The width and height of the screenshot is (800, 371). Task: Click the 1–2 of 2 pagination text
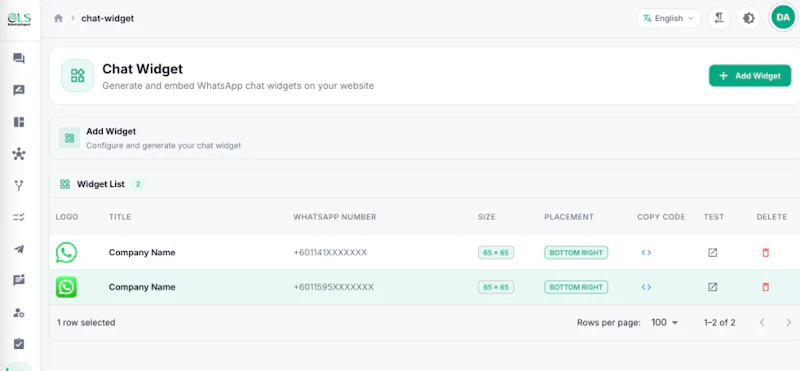719,323
